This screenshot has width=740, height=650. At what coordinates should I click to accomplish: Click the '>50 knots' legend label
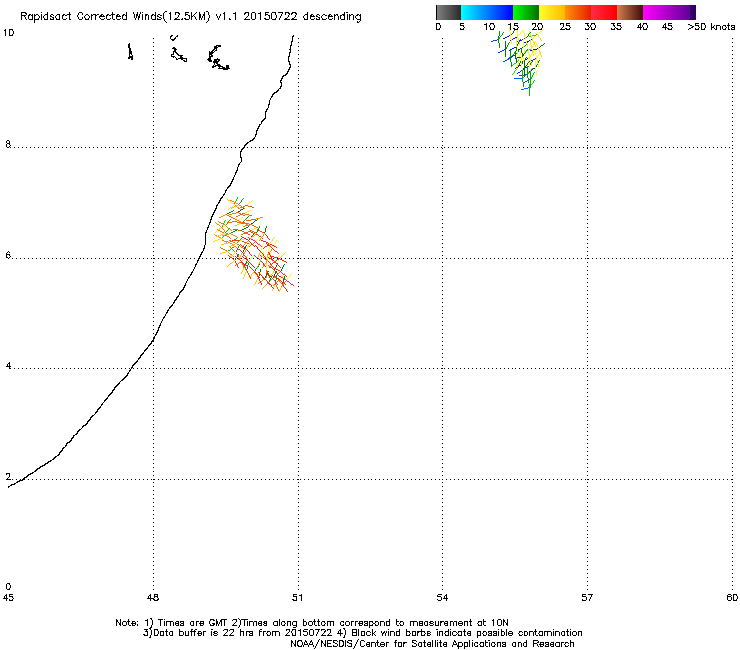(711, 27)
